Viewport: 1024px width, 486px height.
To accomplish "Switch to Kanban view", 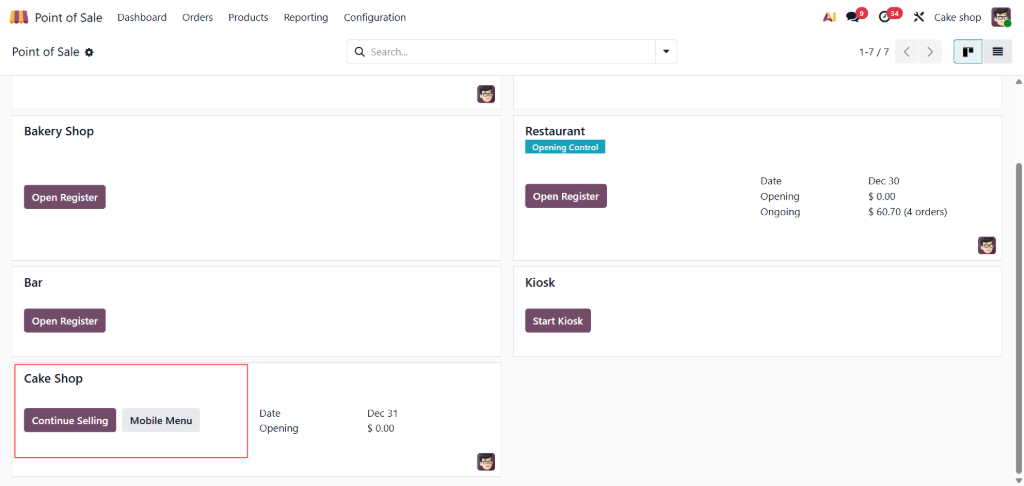I will [x=967, y=52].
